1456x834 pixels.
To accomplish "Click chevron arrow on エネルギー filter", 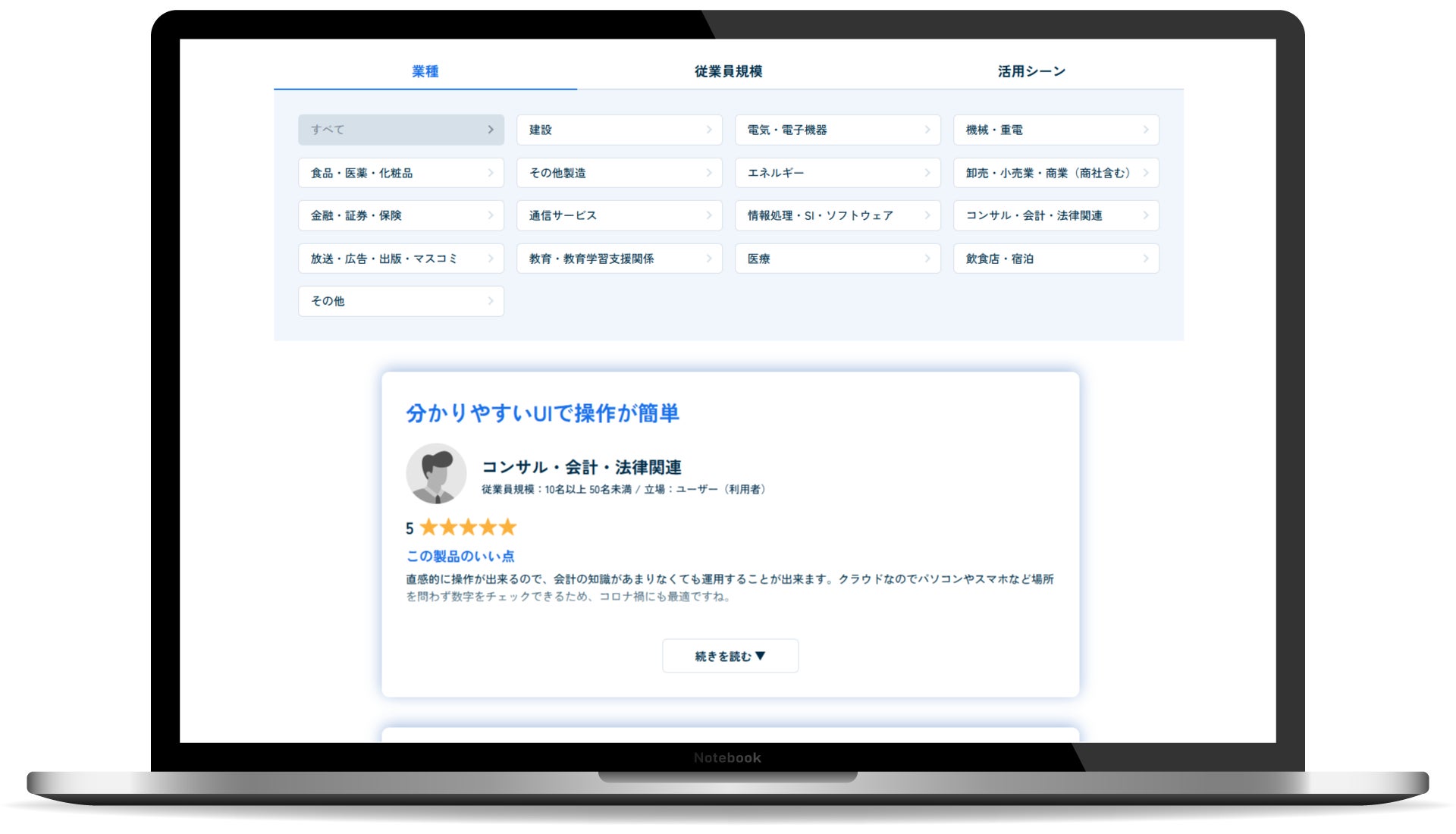I will [927, 173].
